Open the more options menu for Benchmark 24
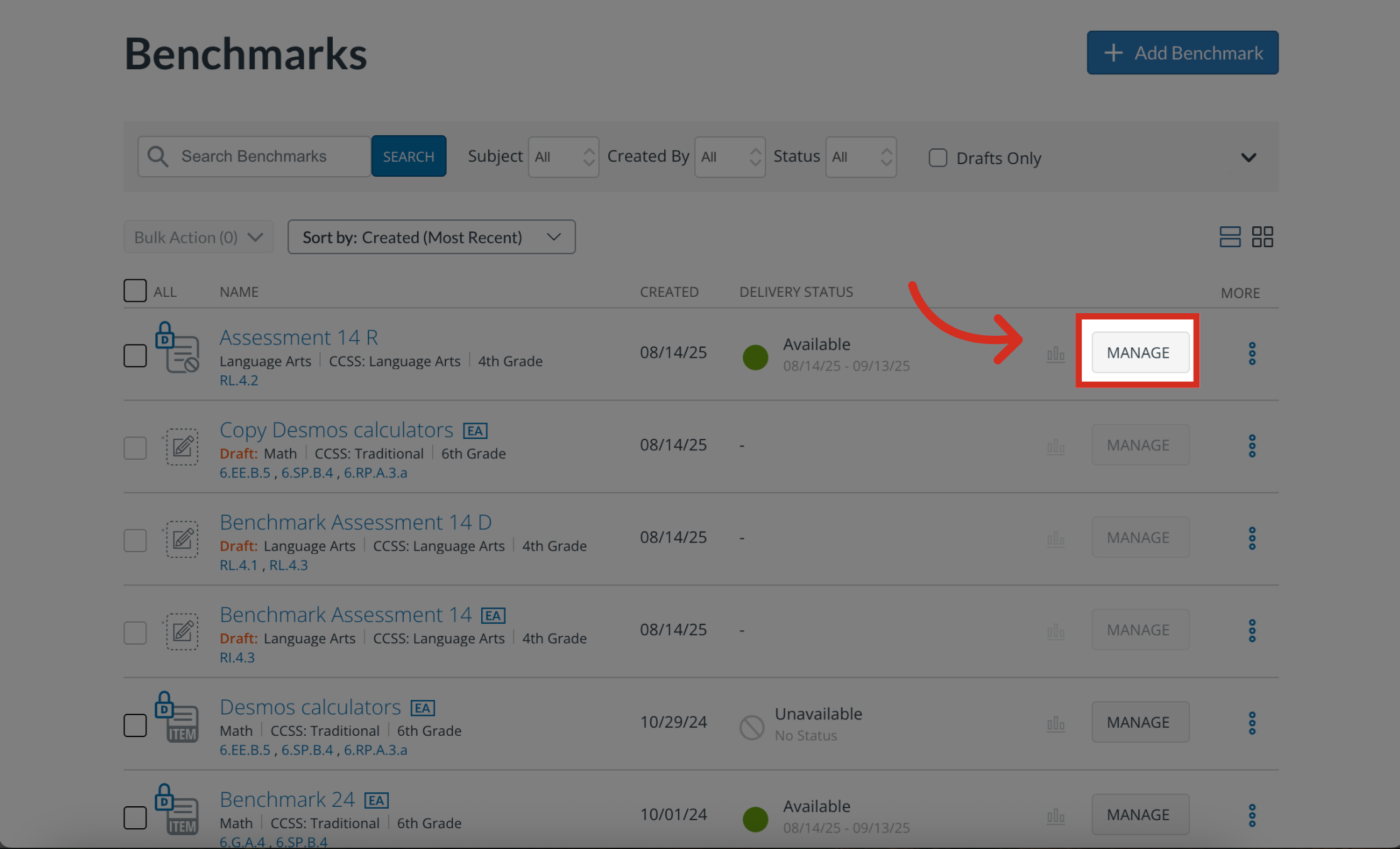The height and width of the screenshot is (849, 1400). (x=1252, y=814)
